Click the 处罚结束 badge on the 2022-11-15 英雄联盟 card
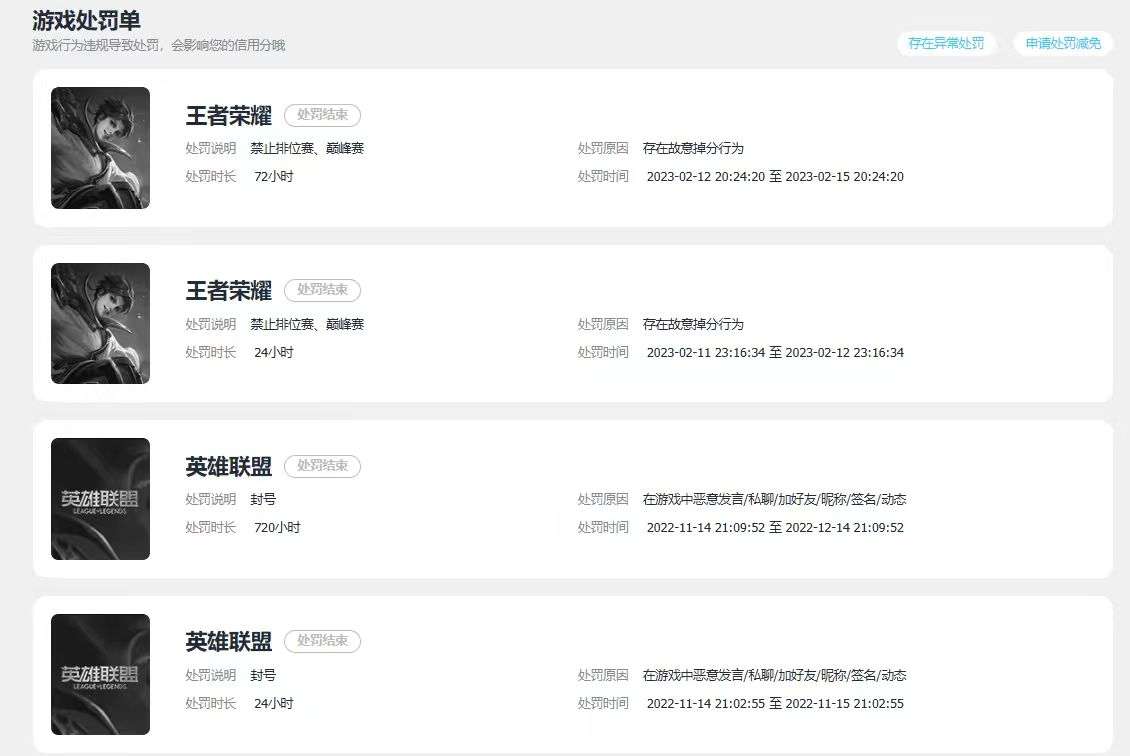Screen dimensions: 1130x756 (x=322, y=641)
